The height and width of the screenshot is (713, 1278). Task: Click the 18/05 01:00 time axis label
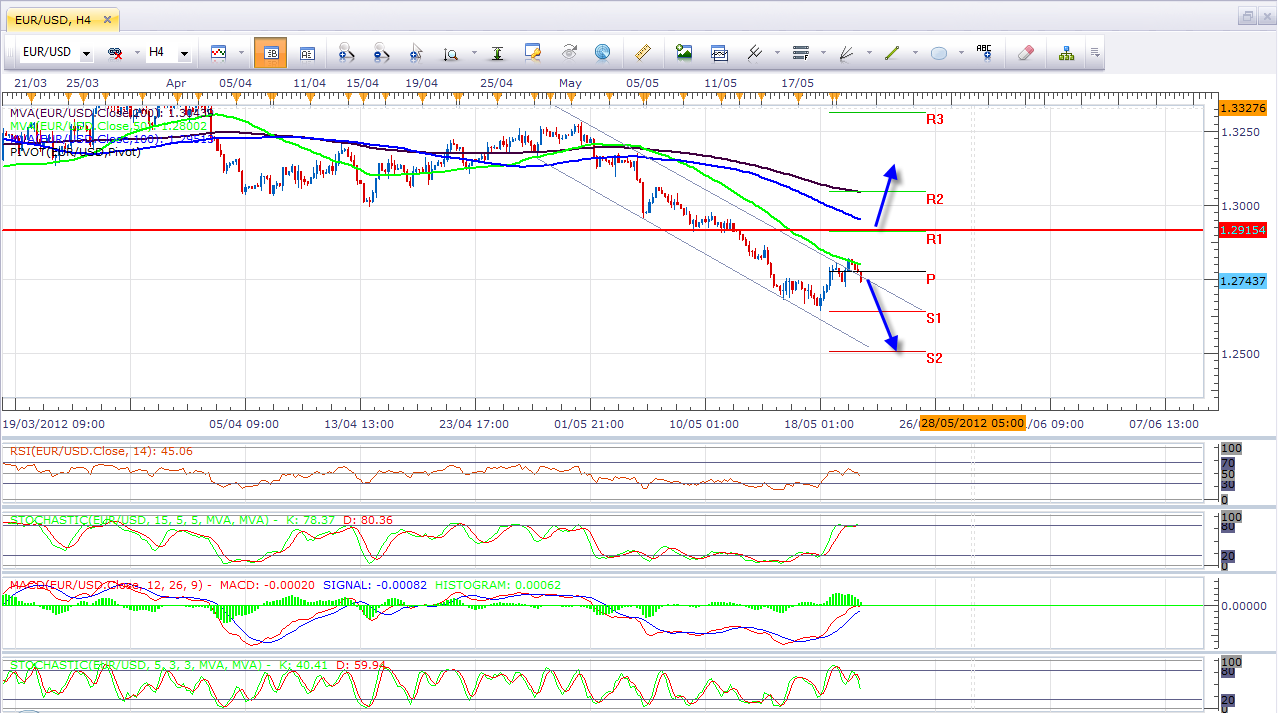(x=820, y=423)
